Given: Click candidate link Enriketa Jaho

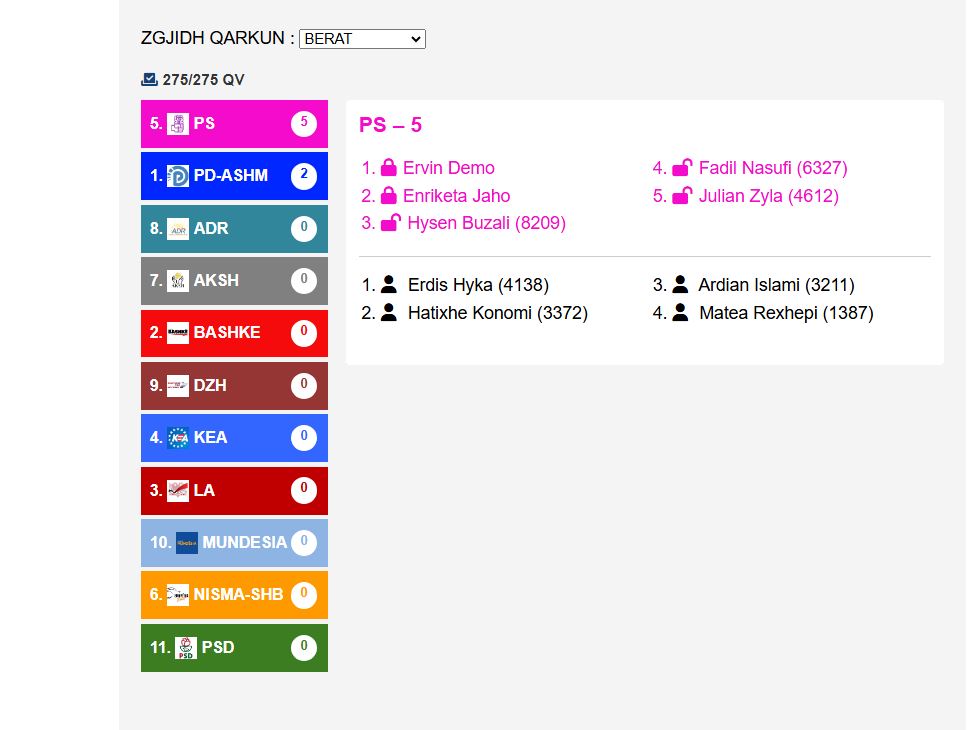Looking at the screenshot, I should (456, 196).
